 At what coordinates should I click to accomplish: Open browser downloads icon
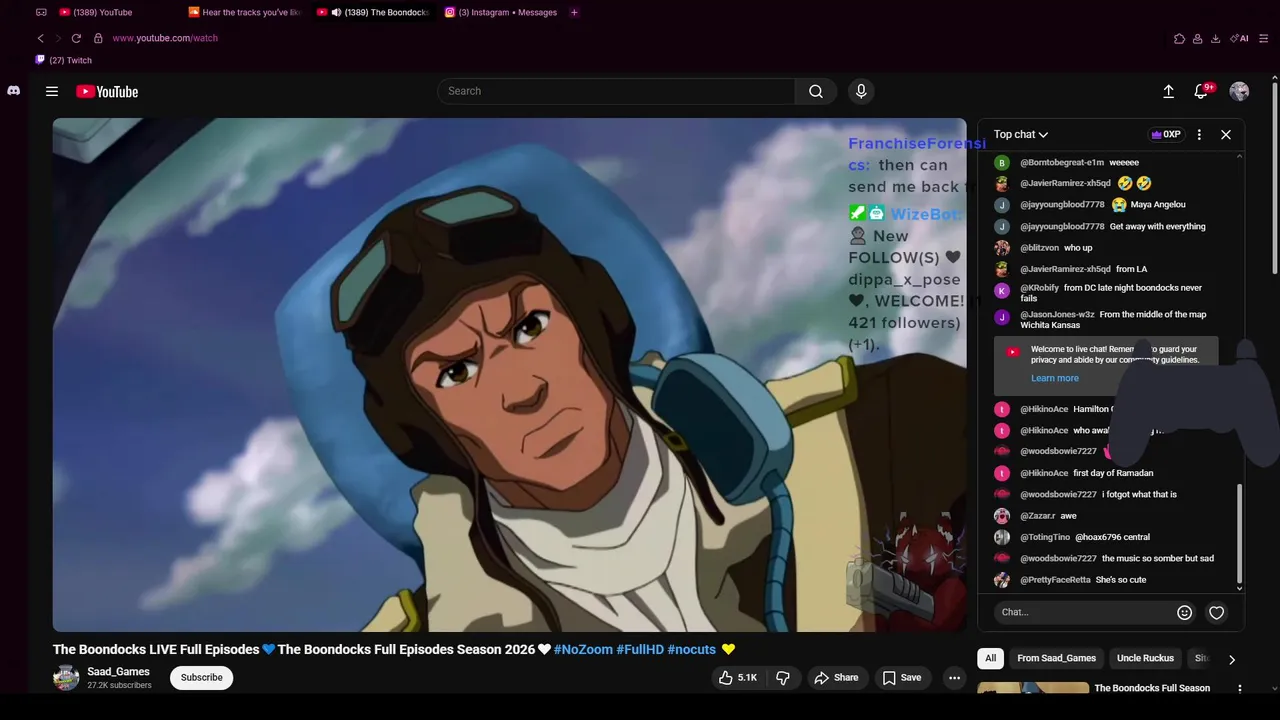point(1215,38)
